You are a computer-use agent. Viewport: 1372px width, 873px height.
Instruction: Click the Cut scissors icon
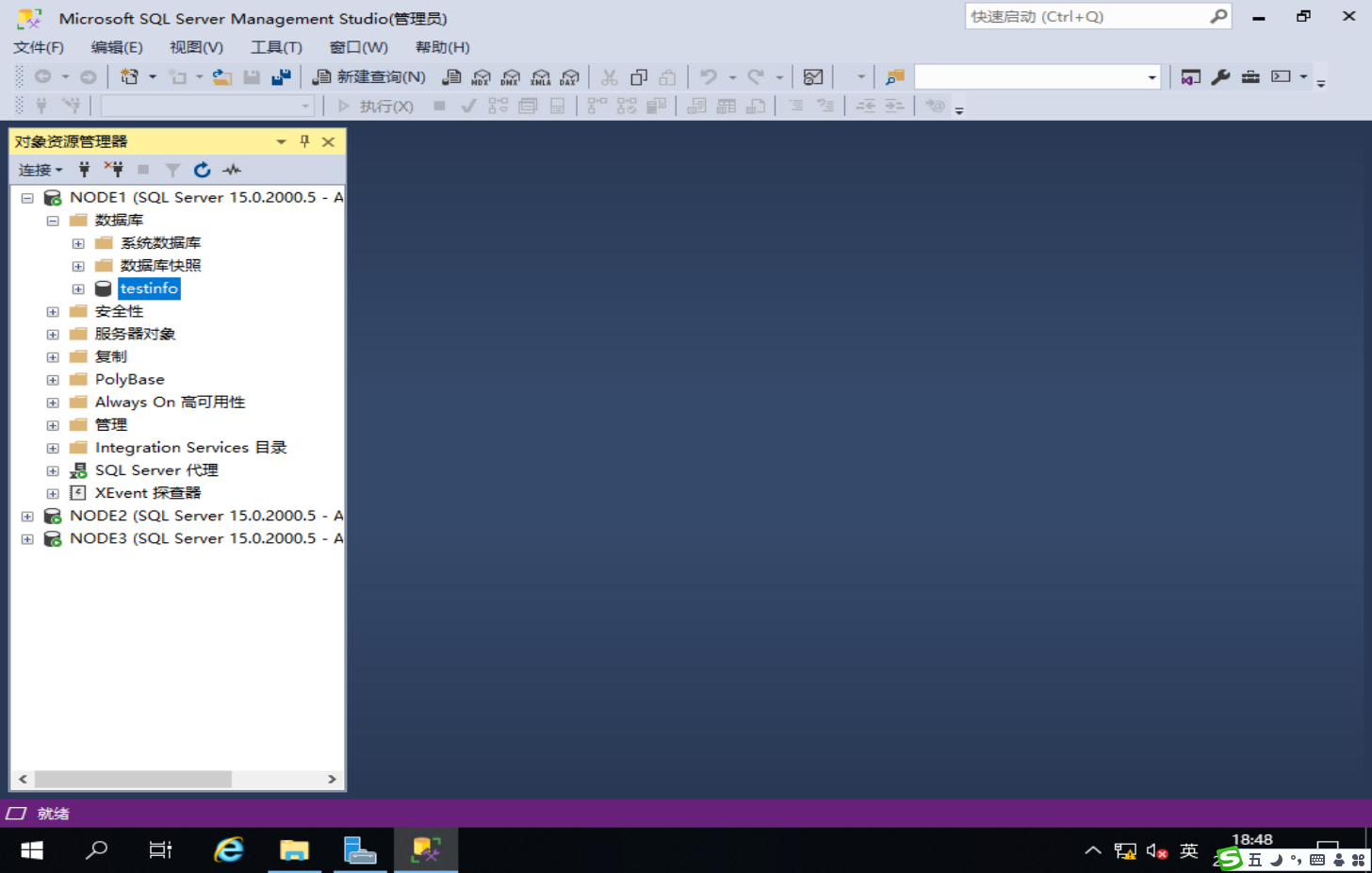(610, 77)
